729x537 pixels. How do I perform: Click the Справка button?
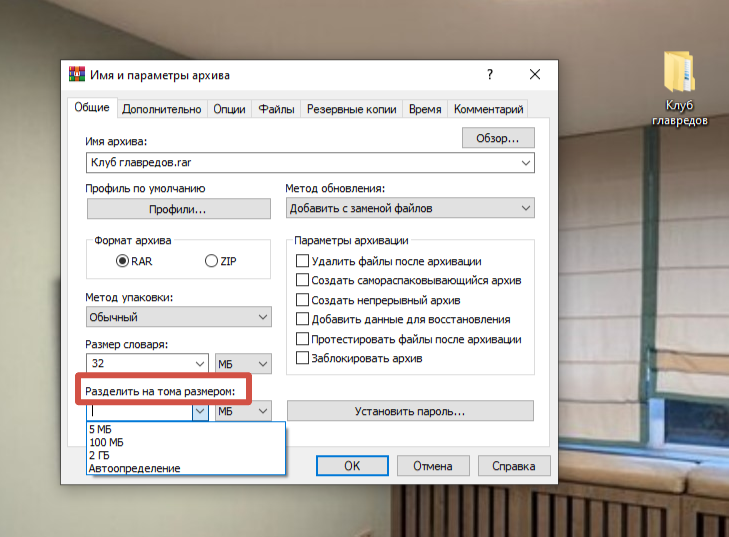pos(514,465)
